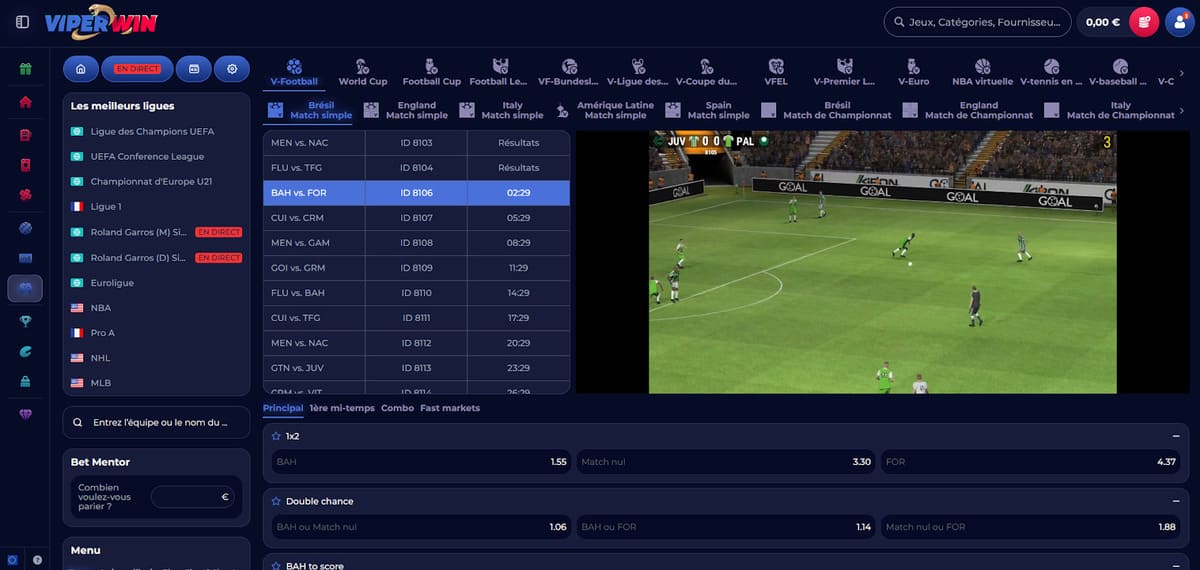The height and width of the screenshot is (570, 1200).
Task: Favorite the Double chance market star
Action: [276, 501]
